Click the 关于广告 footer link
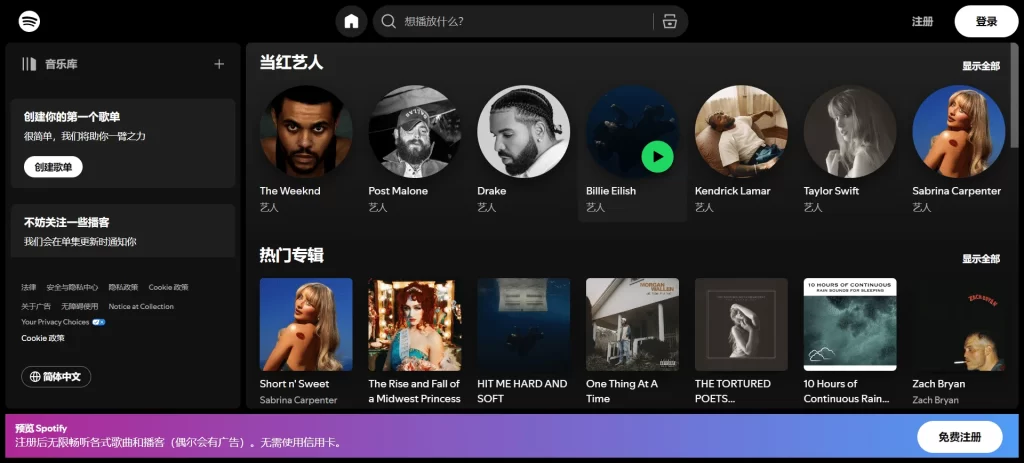This screenshot has width=1024, height=463. click(36, 306)
